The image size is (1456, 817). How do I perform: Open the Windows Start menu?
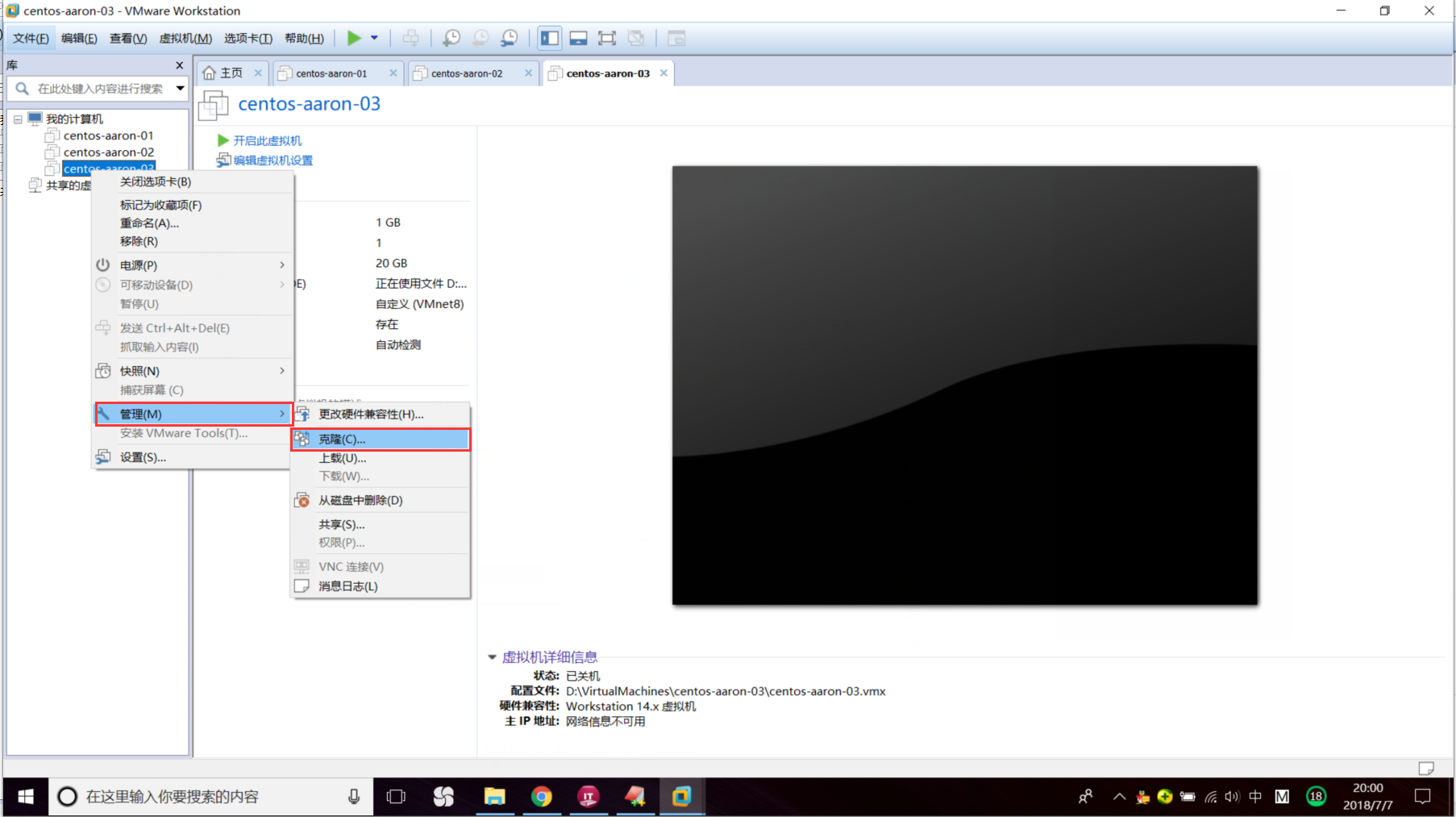25,797
